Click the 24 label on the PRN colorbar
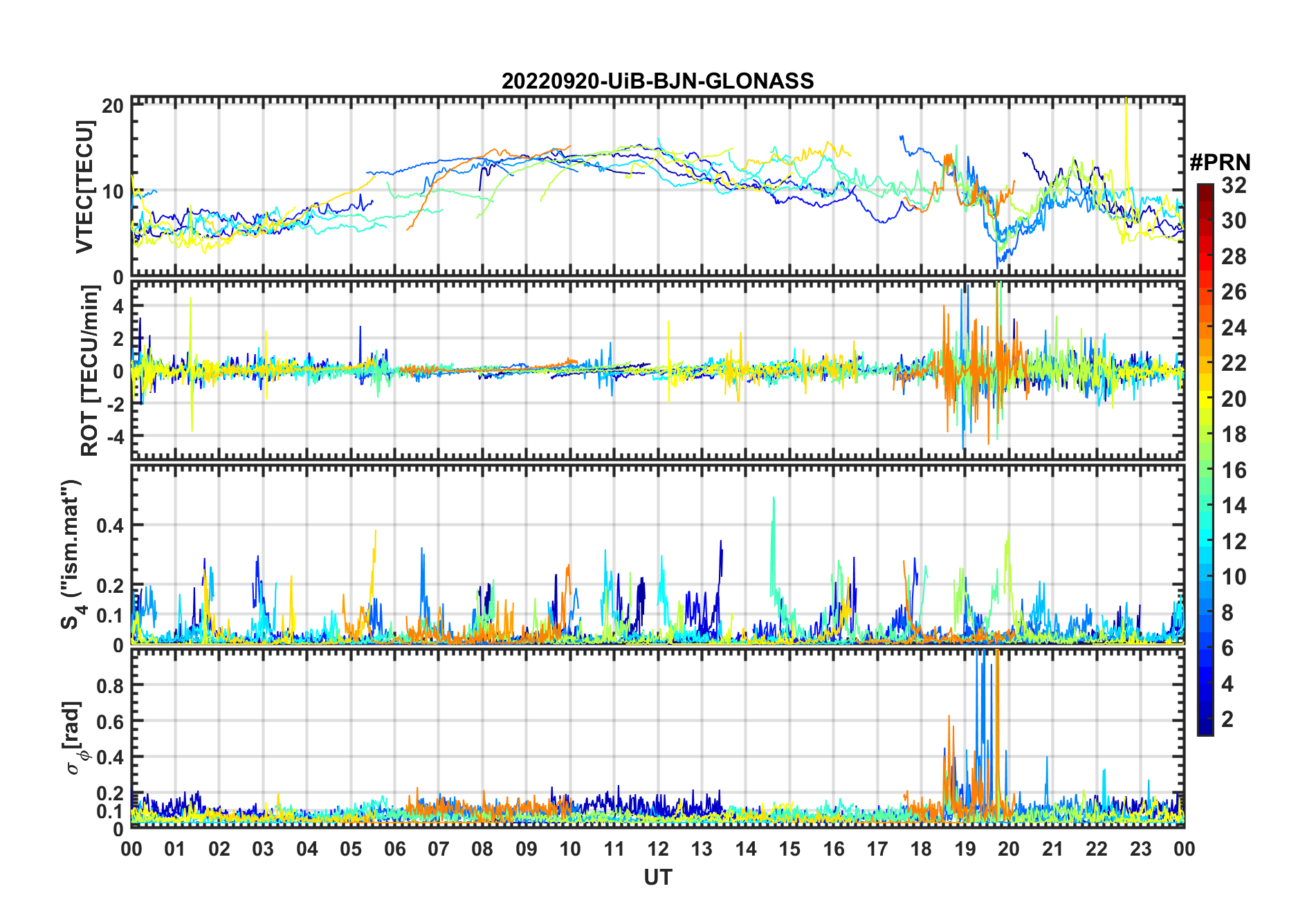This screenshot has width=1316, height=920. pyautogui.click(x=1234, y=328)
